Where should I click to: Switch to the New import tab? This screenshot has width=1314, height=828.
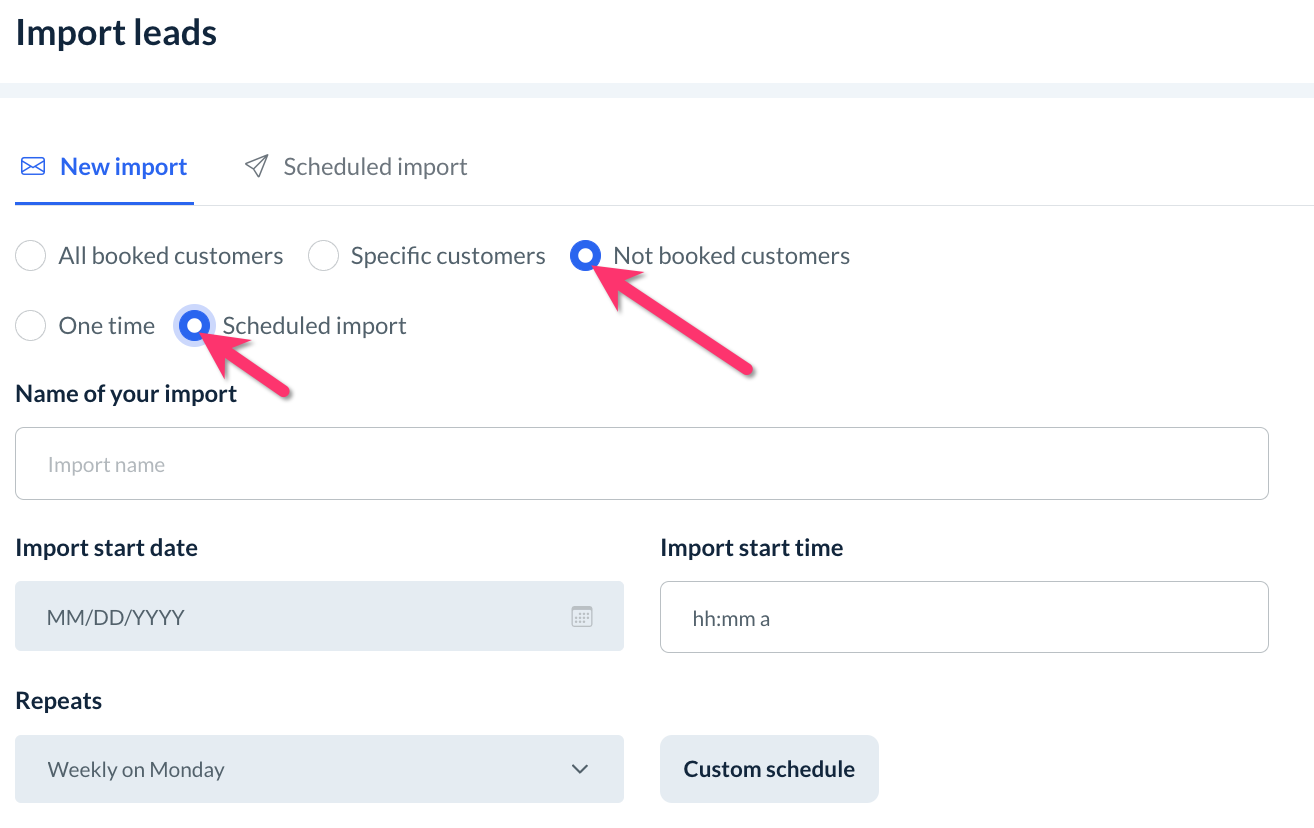click(123, 167)
